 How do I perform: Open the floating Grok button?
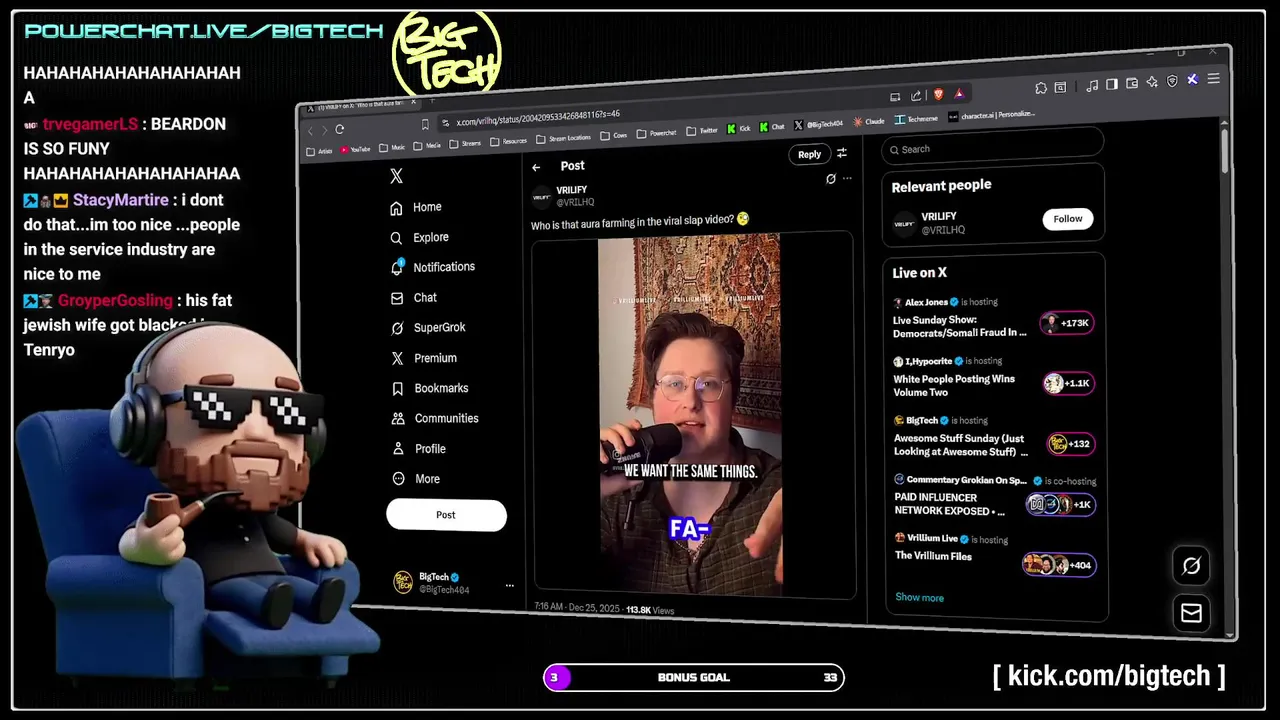1191,566
